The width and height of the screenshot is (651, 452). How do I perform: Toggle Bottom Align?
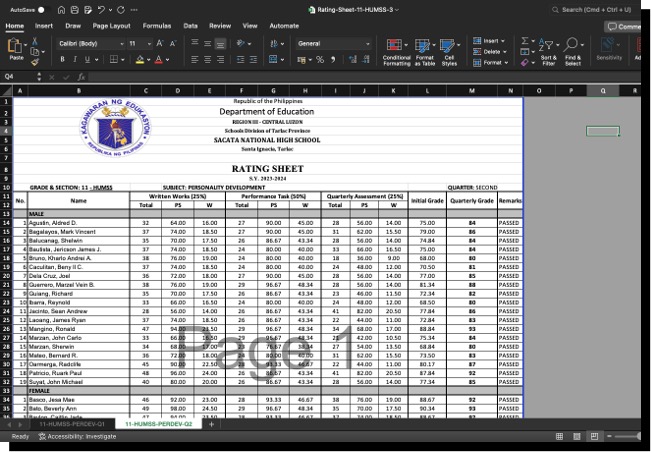(x=220, y=43)
